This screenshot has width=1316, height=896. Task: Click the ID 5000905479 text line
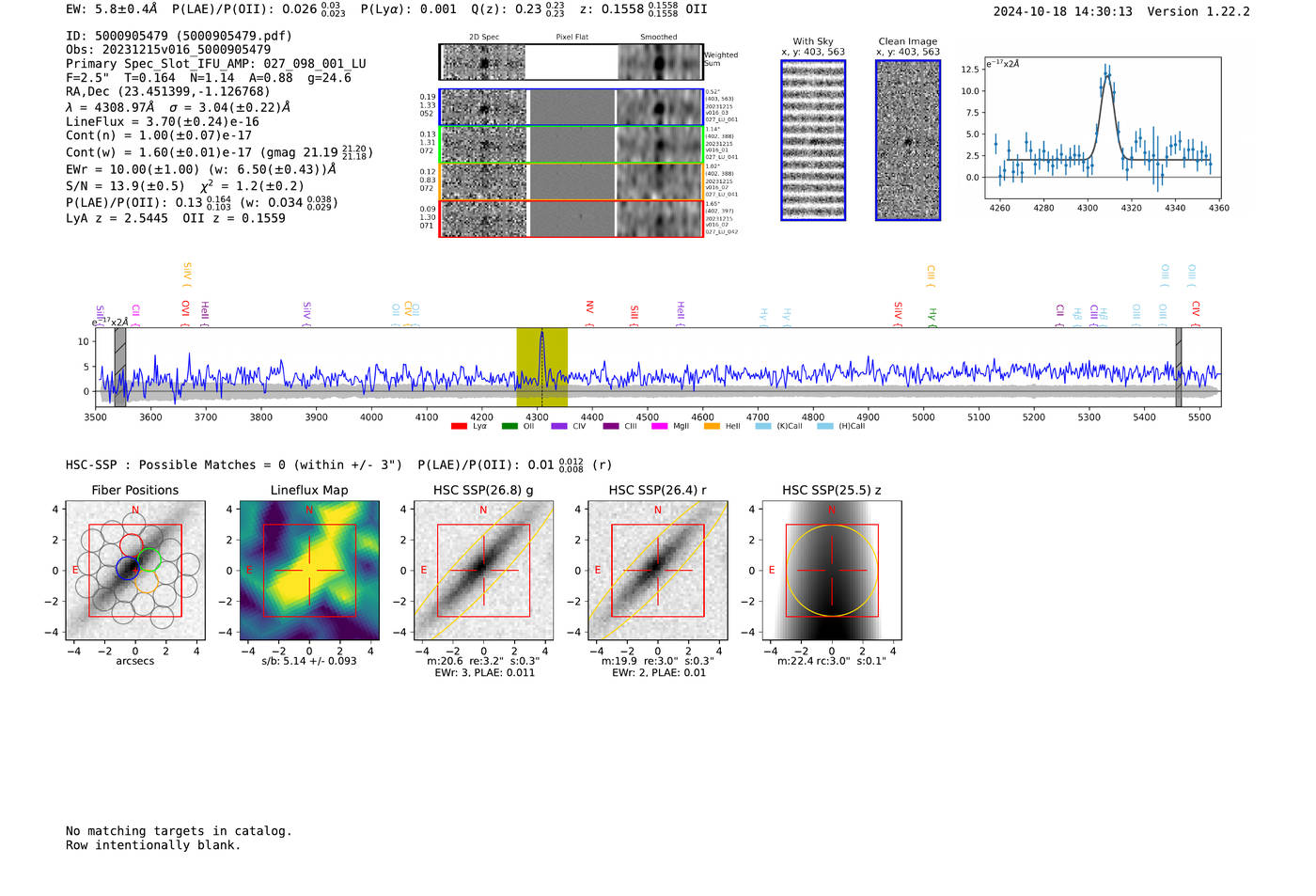coord(179,36)
